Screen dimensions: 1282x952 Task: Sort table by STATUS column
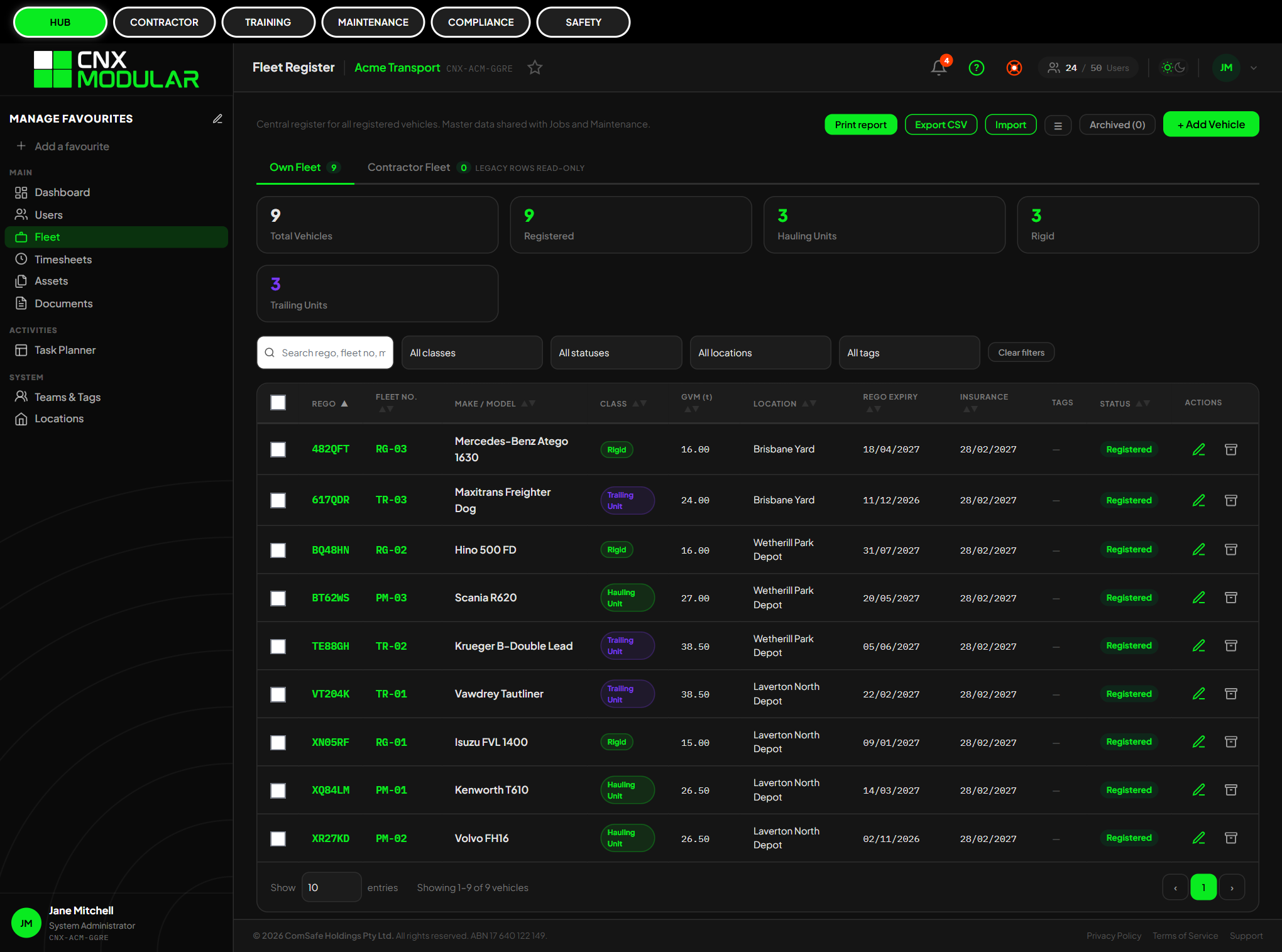pos(1124,403)
